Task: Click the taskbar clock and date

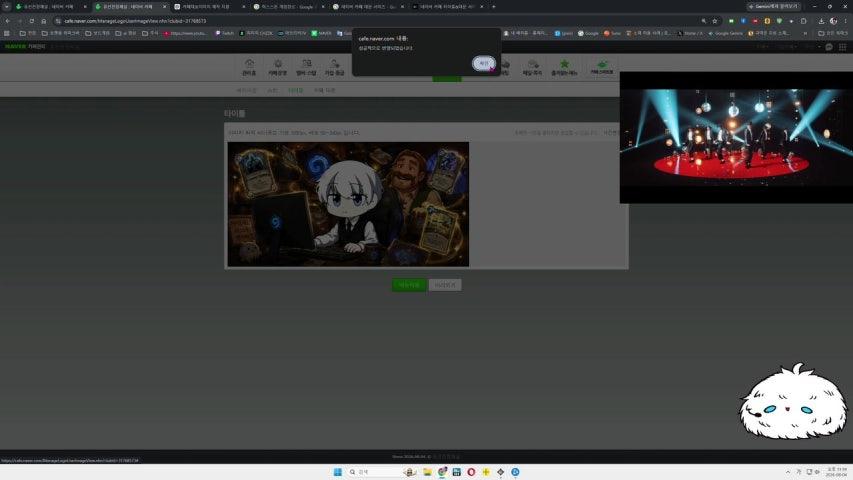Action: (x=837, y=472)
